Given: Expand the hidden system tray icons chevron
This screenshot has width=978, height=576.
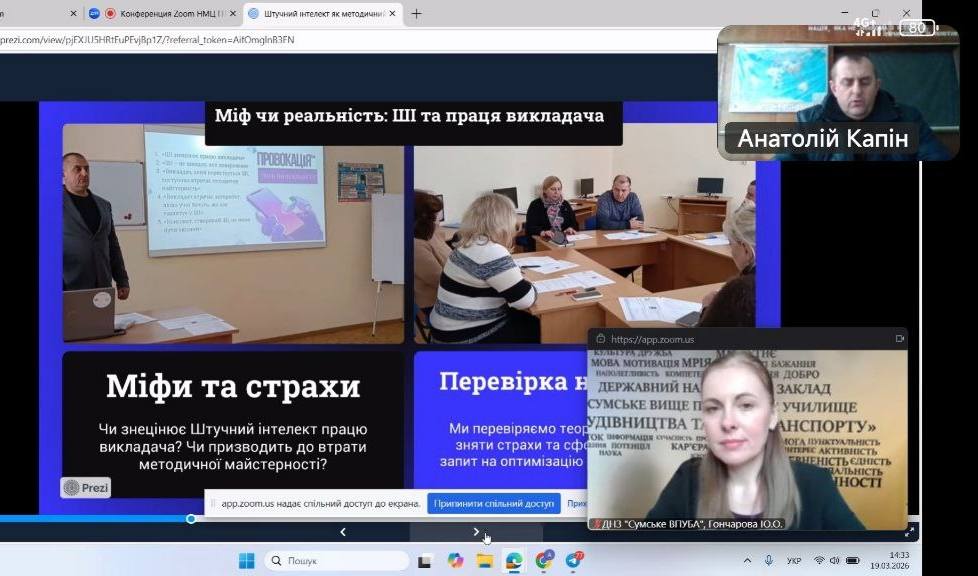Looking at the screenshot, I should (x=748, y=561).
